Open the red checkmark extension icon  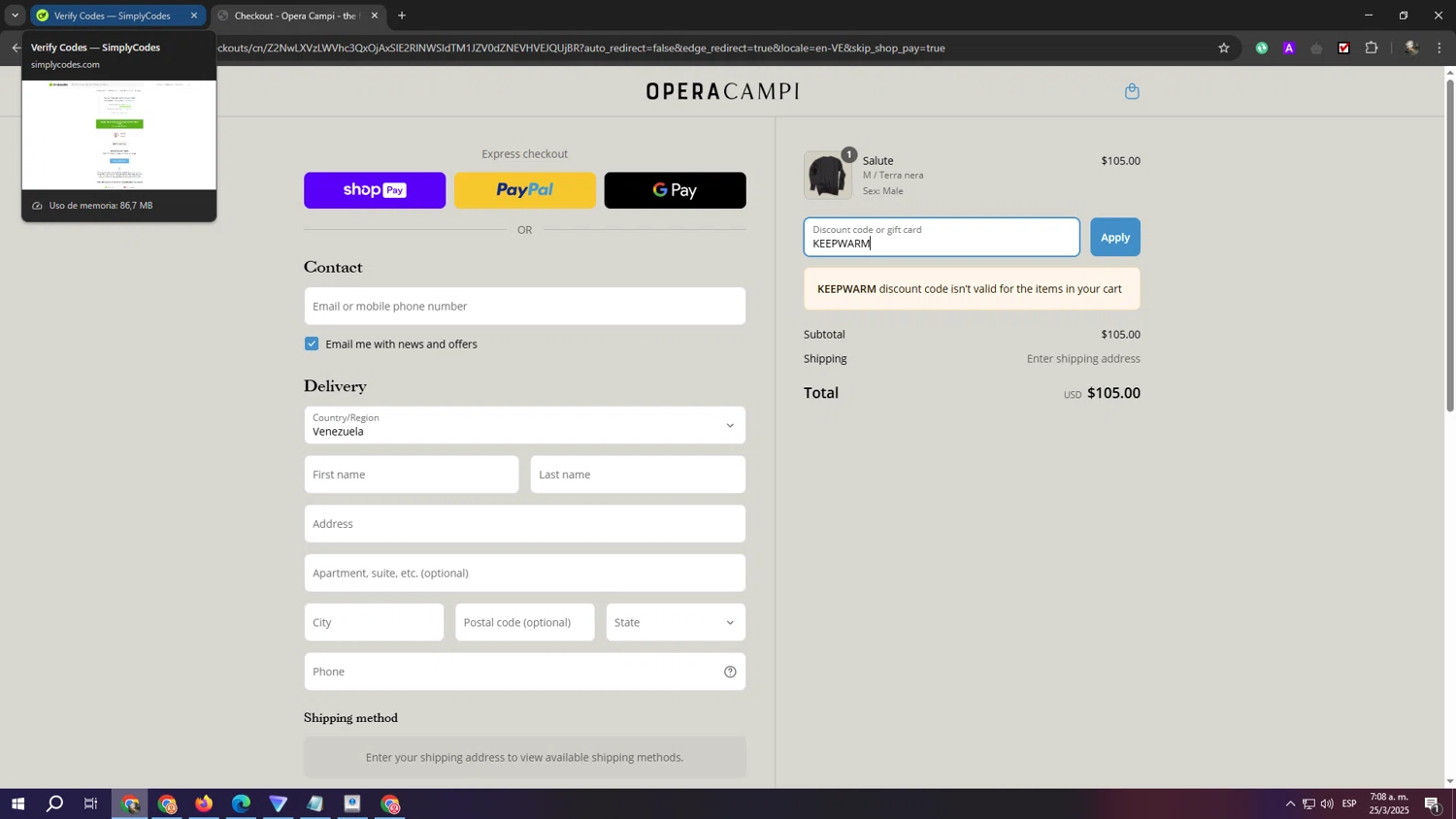click(x=1343, y=48)
